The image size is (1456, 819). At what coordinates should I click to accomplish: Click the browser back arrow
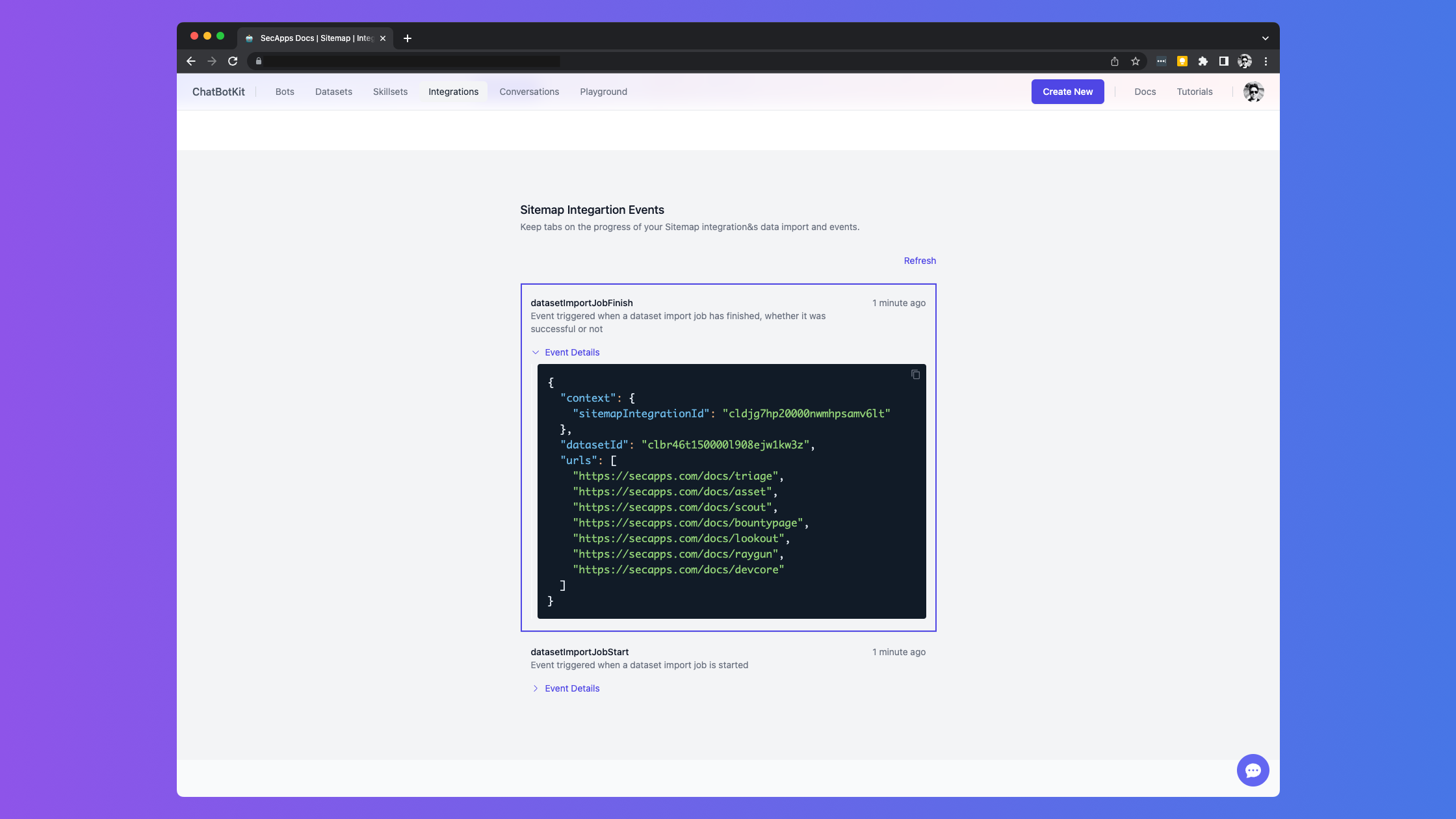click(191, 61)
